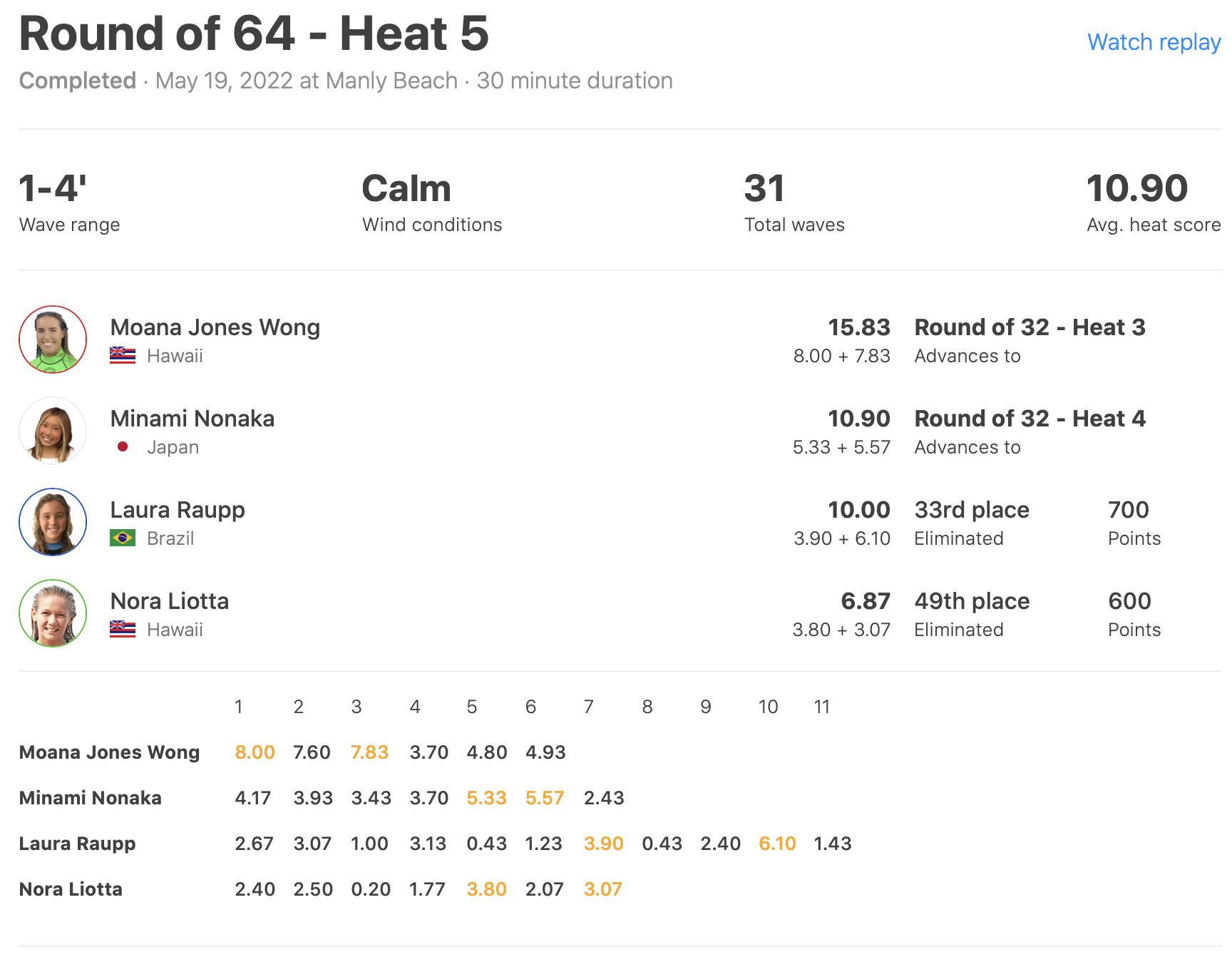Click Hawaii flag icon under Nora Liotta
Viewport: 1232px width, 957px height.
123,629
